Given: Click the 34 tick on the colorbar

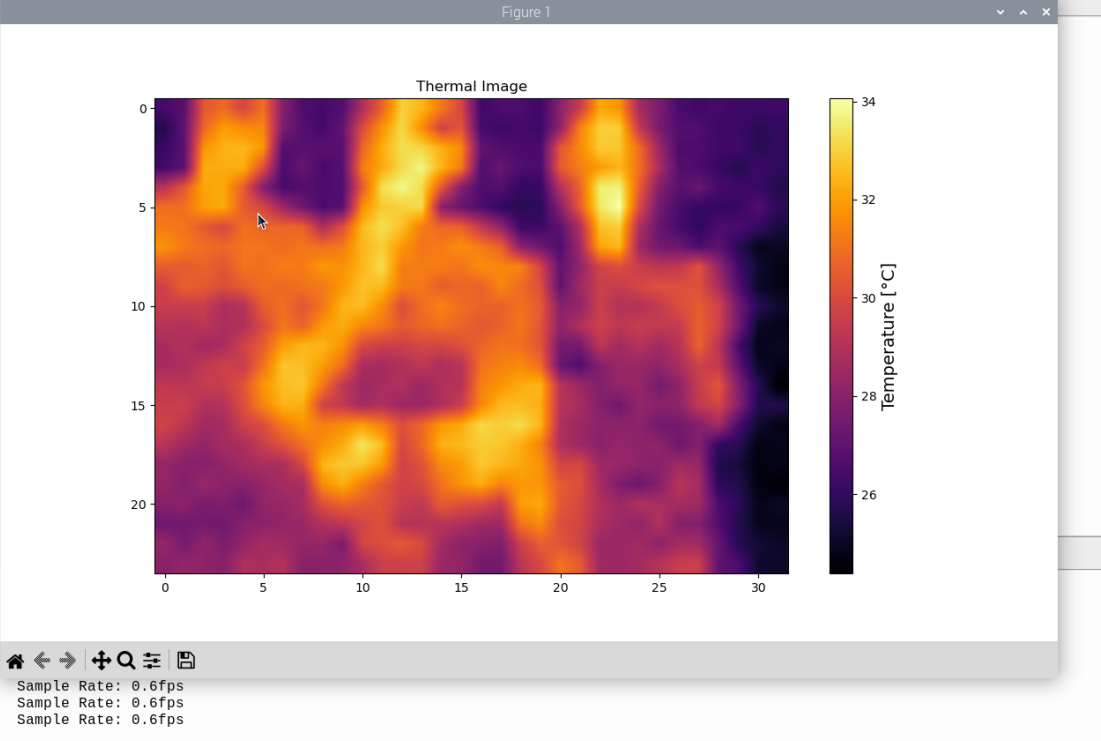Looking at the screenshot, I should [x=868, y=102].
